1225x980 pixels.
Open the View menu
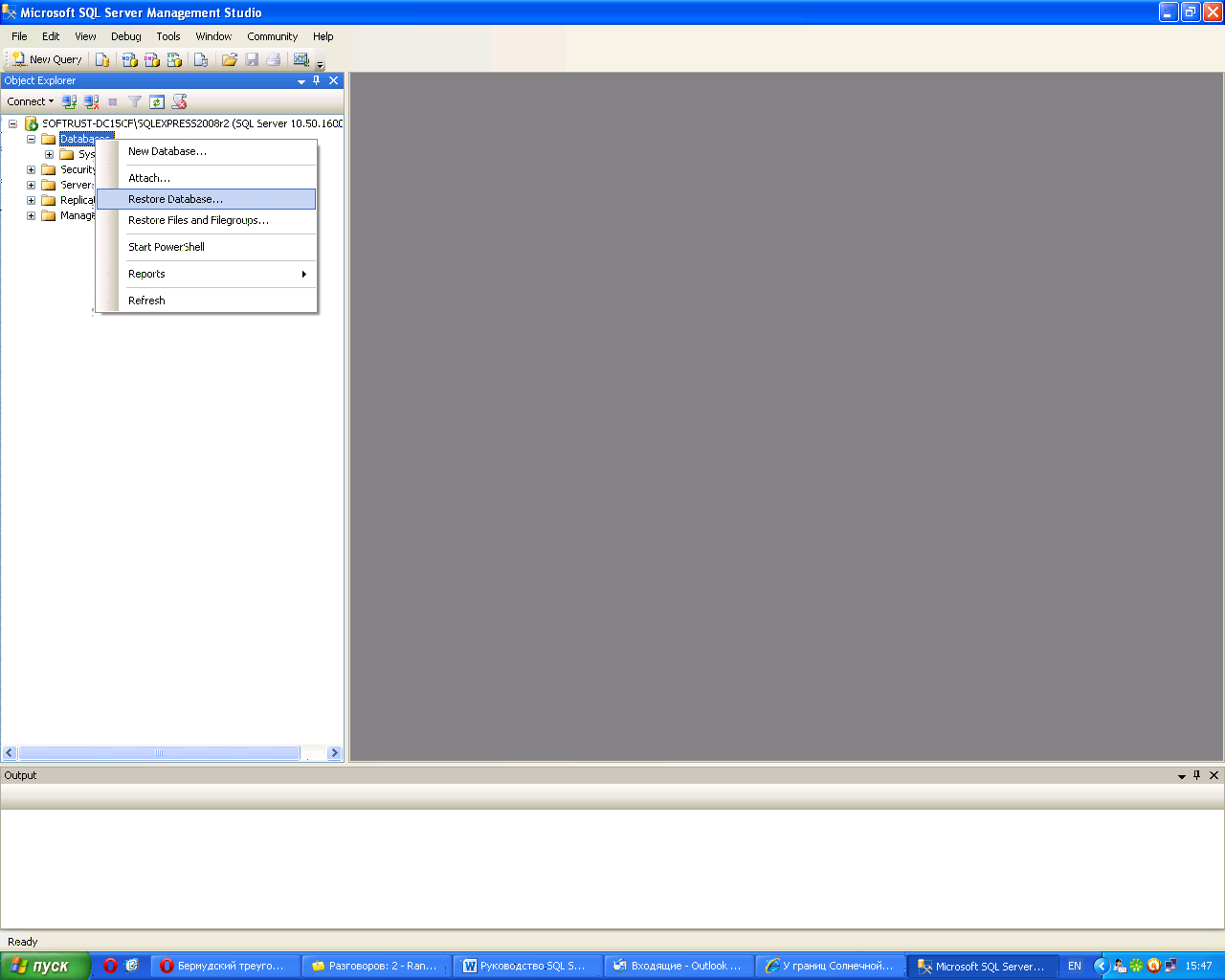85,36
